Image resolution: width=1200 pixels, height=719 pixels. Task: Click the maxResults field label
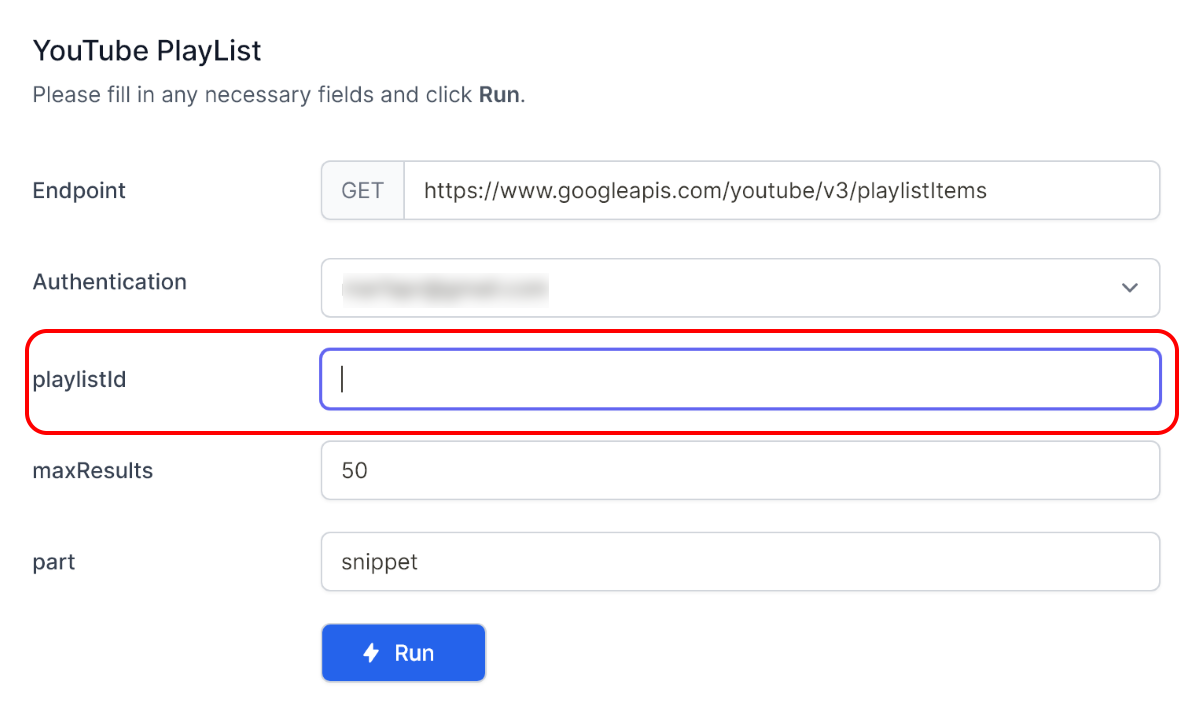pos(93,470)
